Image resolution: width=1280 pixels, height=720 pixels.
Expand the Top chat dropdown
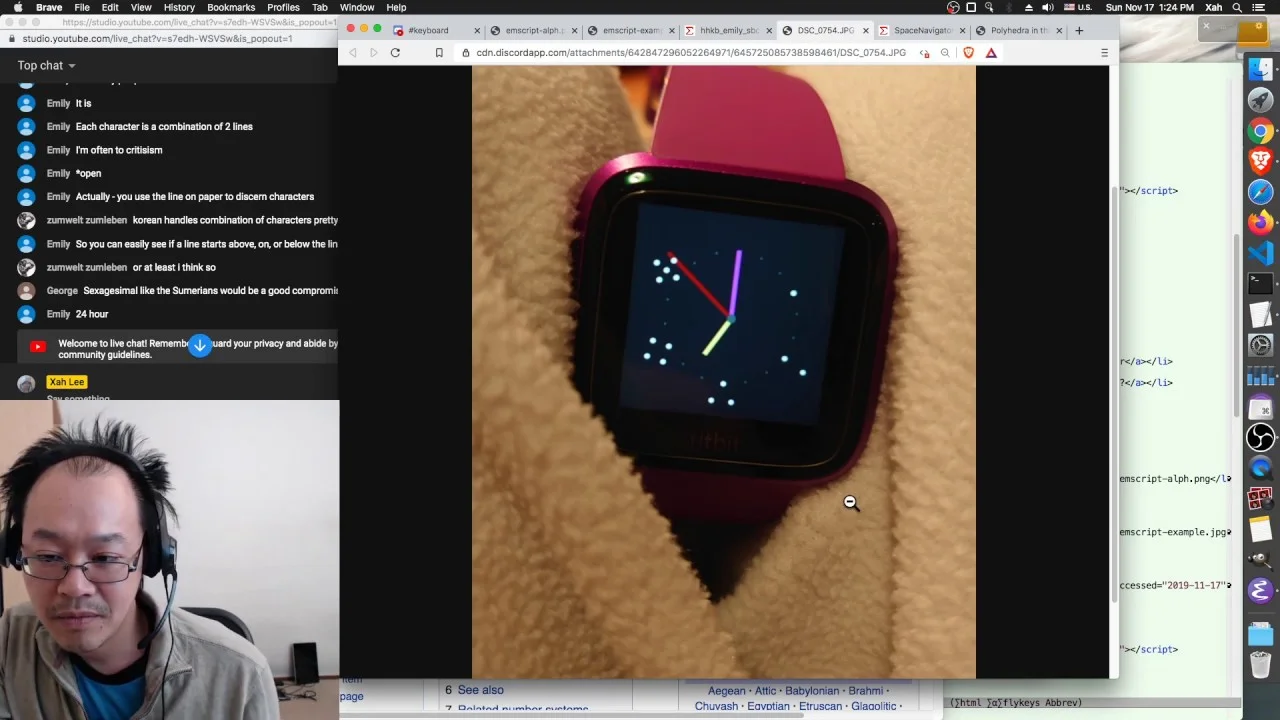(46, 65)
